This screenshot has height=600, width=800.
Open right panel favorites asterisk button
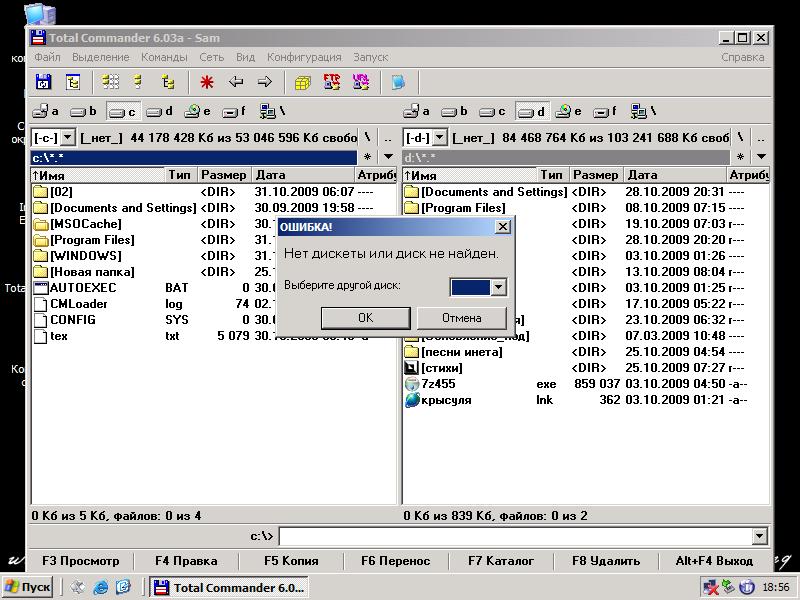tap(740, 157)
